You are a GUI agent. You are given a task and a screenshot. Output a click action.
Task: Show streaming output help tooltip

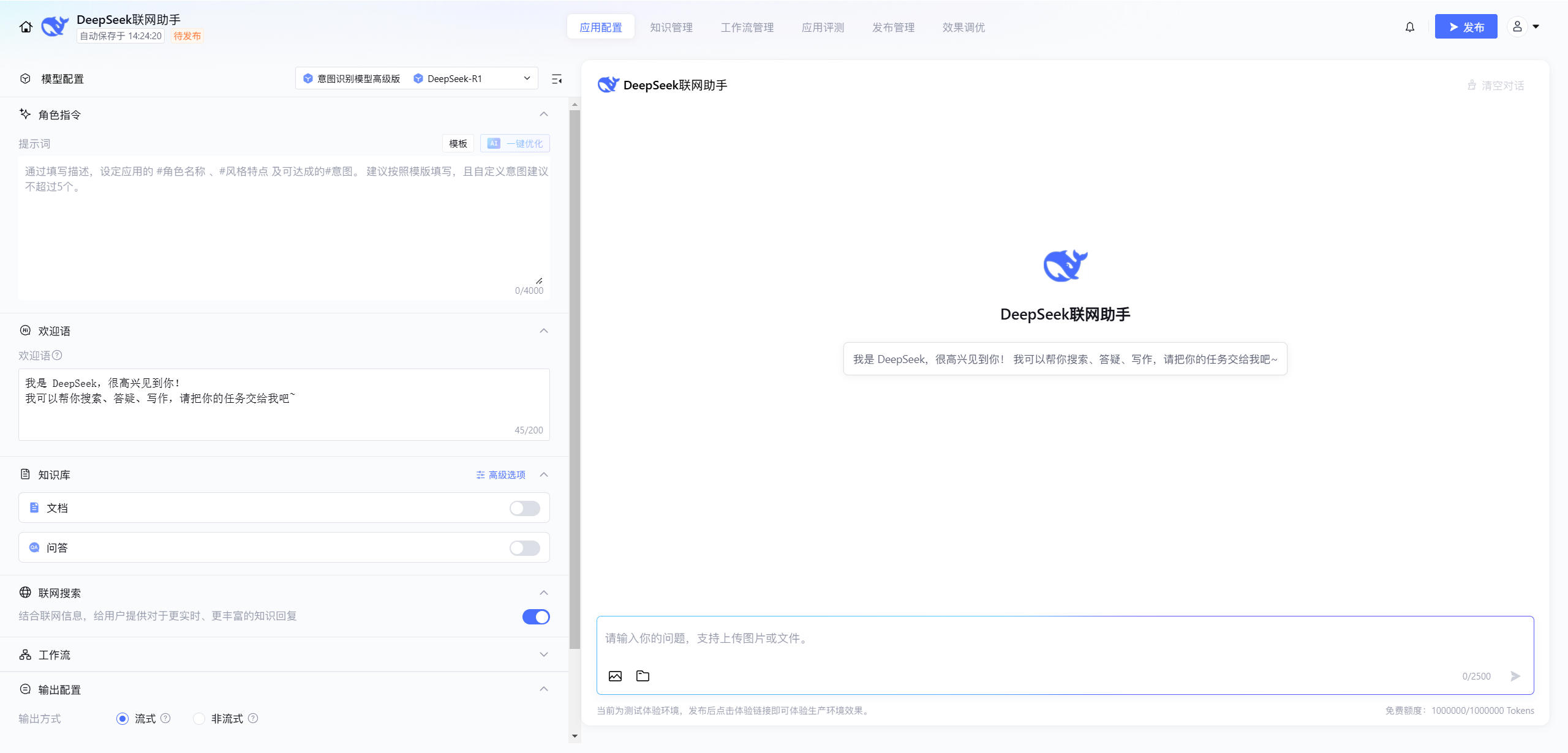(x=165, y=718)
